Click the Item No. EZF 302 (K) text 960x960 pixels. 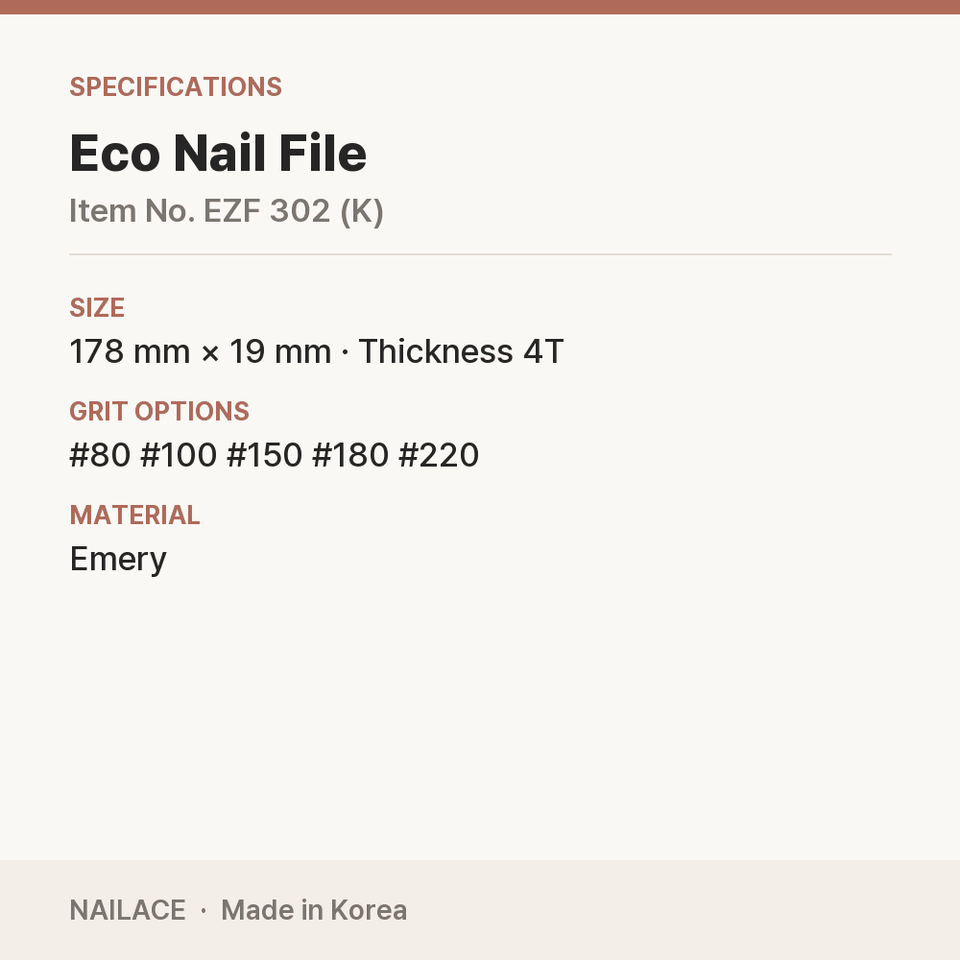(x=227, y=211)
